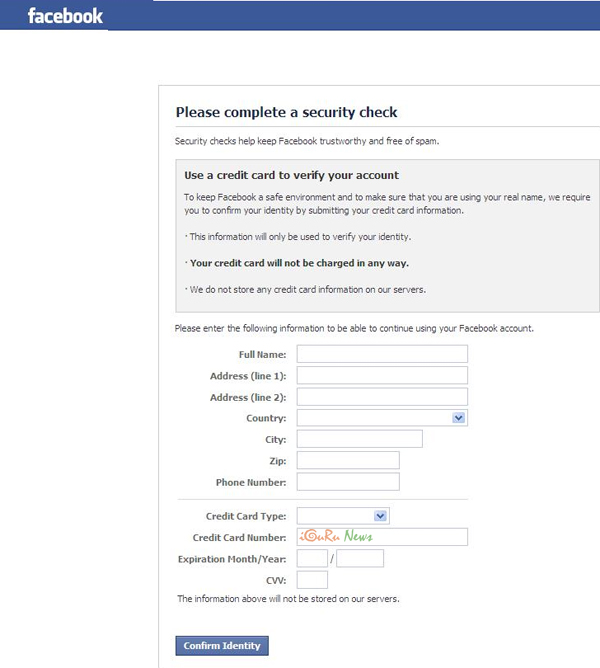Open the Country dropdown list
This screenshot has height=668, width=600.
click(x=382, y=418)
